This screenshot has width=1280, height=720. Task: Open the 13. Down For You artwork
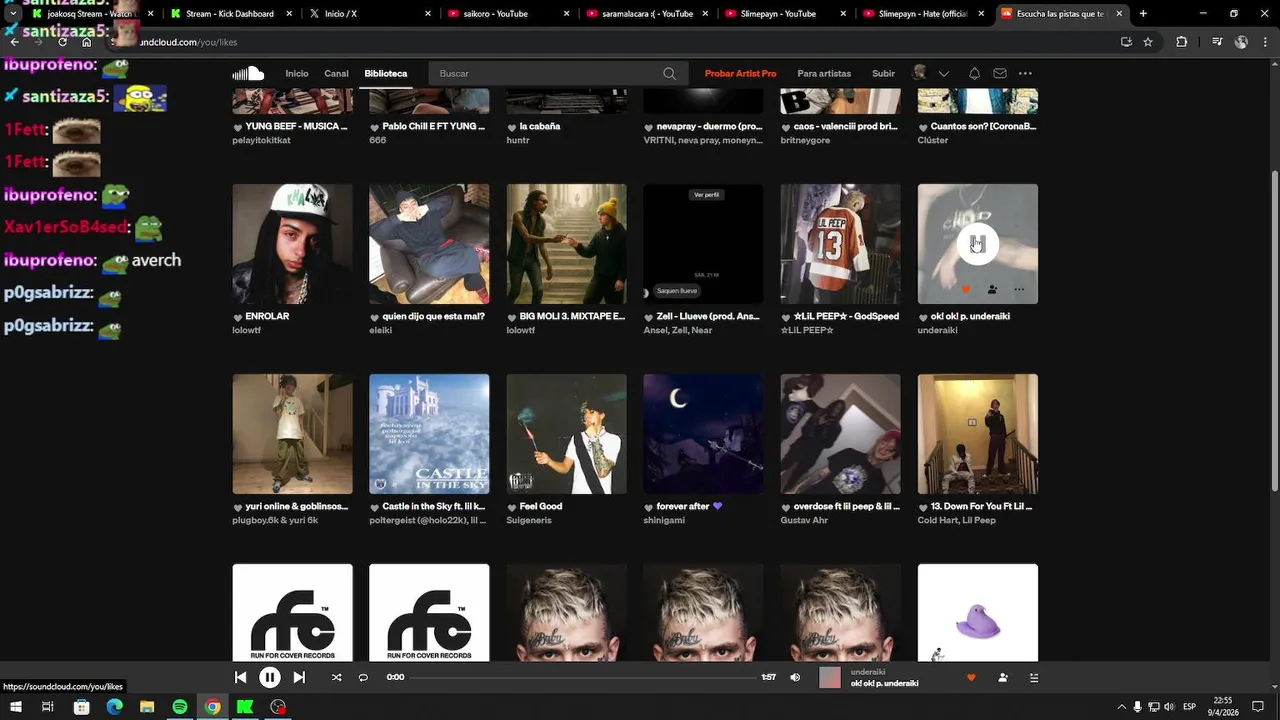(x=977, y=434)
